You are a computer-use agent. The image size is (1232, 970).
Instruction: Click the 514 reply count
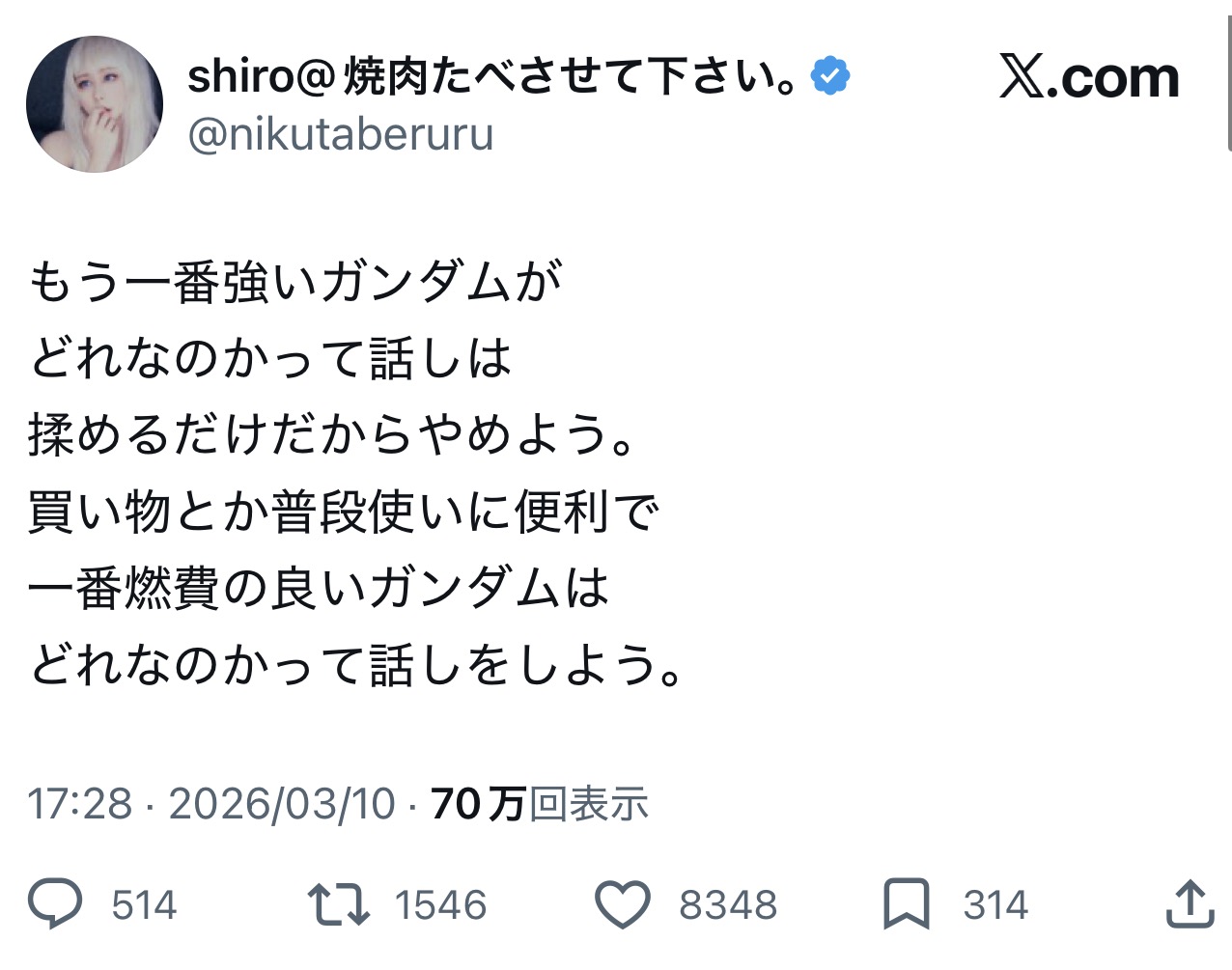point(144,905)
